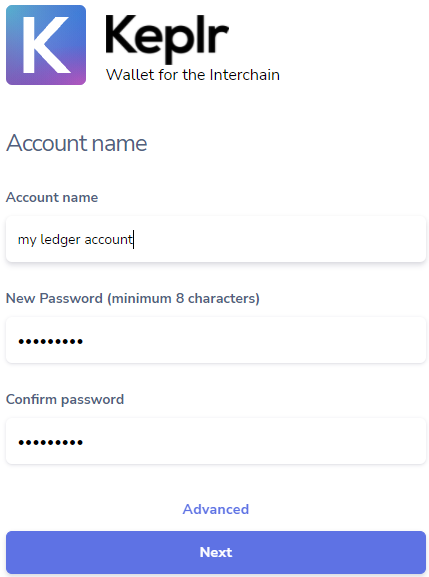Focus the New Password input field

[216, 340]
